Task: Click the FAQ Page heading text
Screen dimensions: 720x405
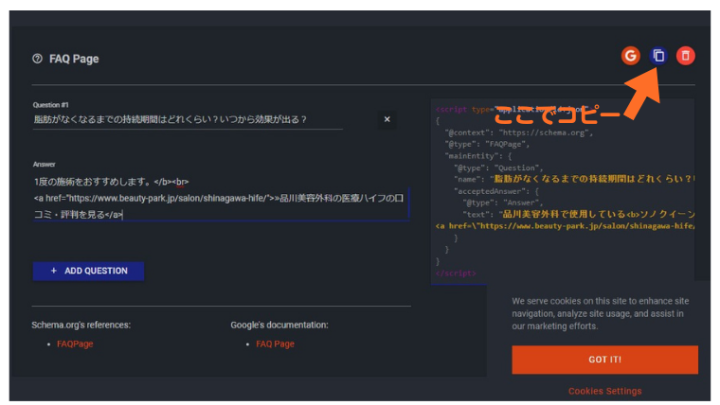Action: point(74,59)
